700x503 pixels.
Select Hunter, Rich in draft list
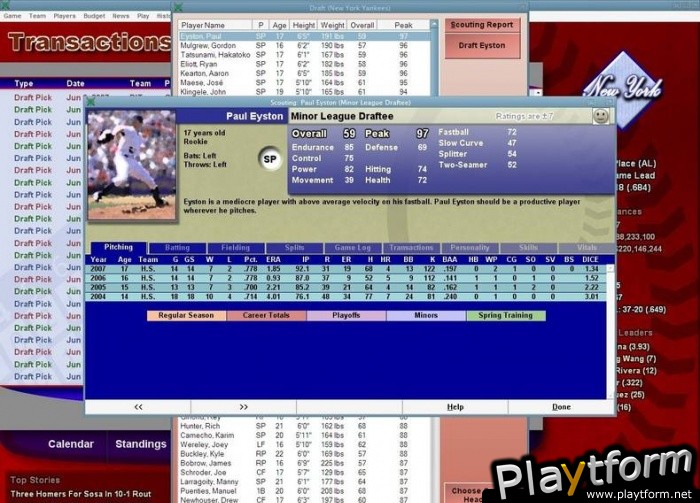pos(304,426)
